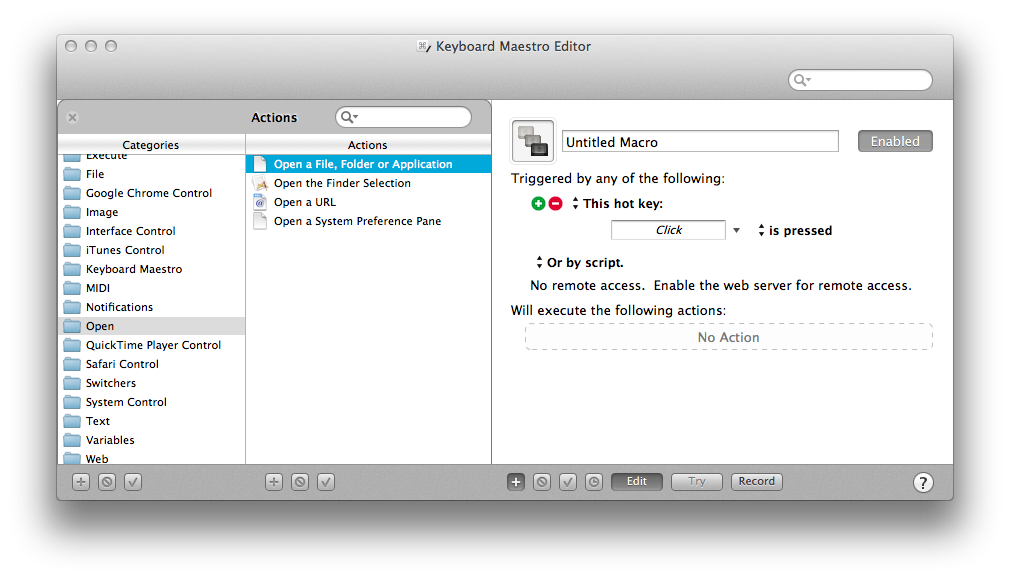Screen dimensions: 1010x579
Task: Select the Notifications category
Action: pos(152,307)
